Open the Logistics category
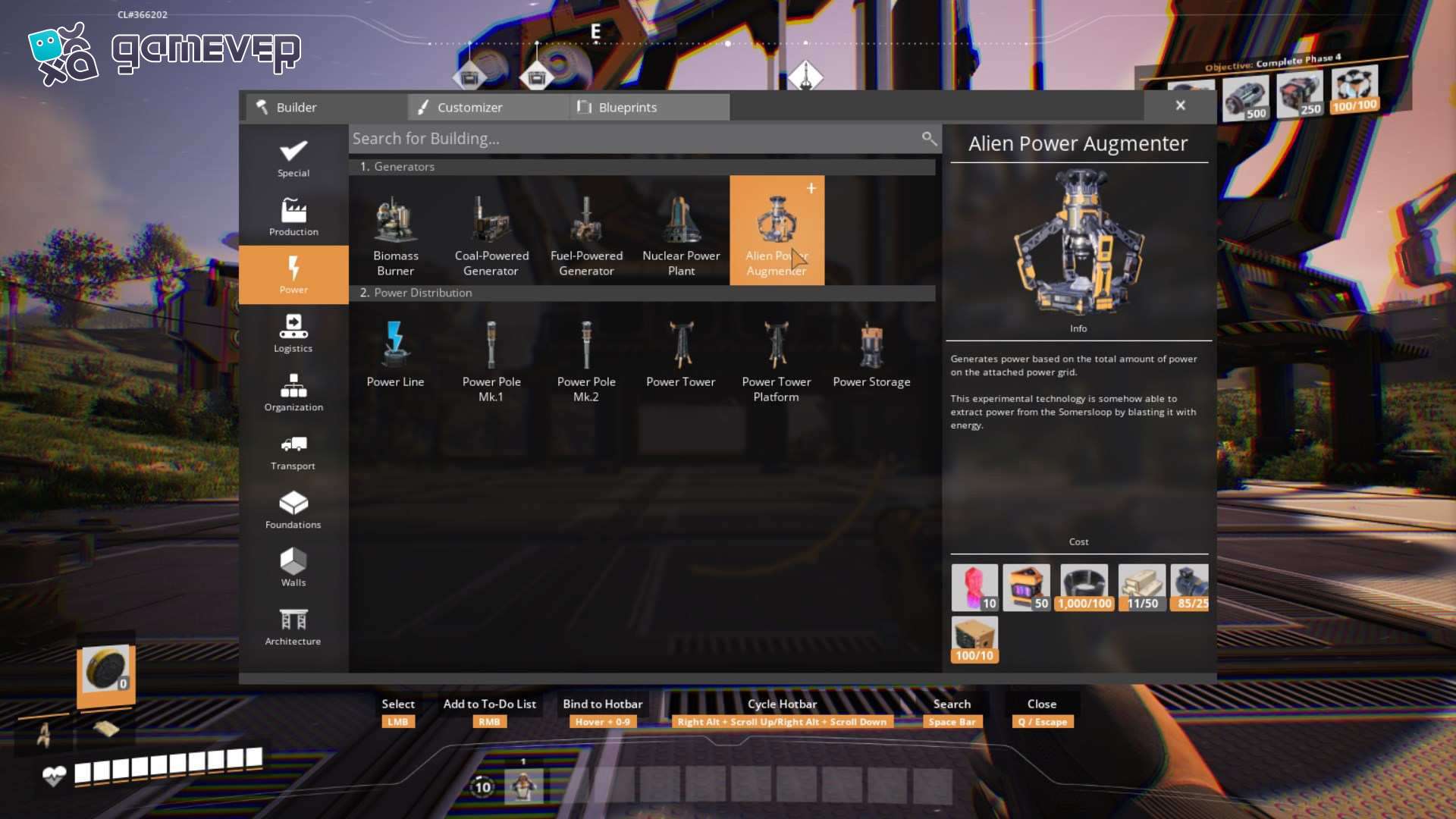Viewport: 1456px width, 819px height. [x=293, y=334]
